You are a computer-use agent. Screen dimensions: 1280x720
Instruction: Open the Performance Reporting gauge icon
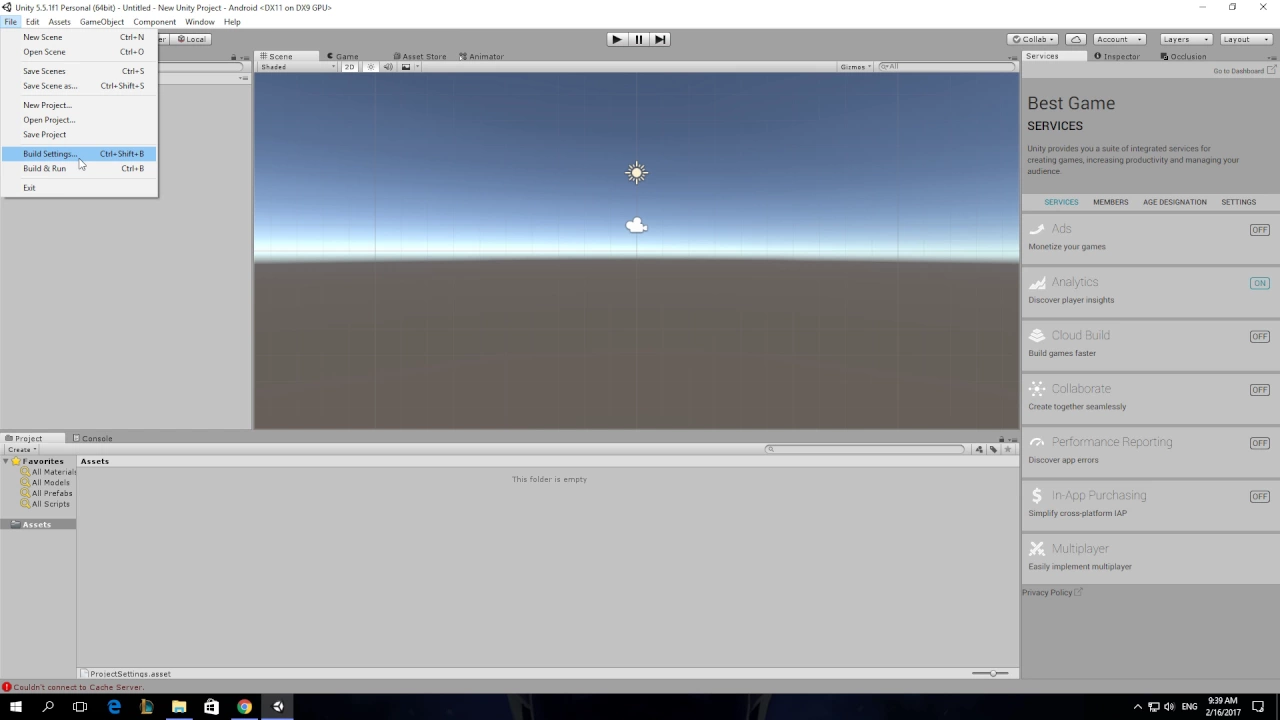click(1037, 442)
